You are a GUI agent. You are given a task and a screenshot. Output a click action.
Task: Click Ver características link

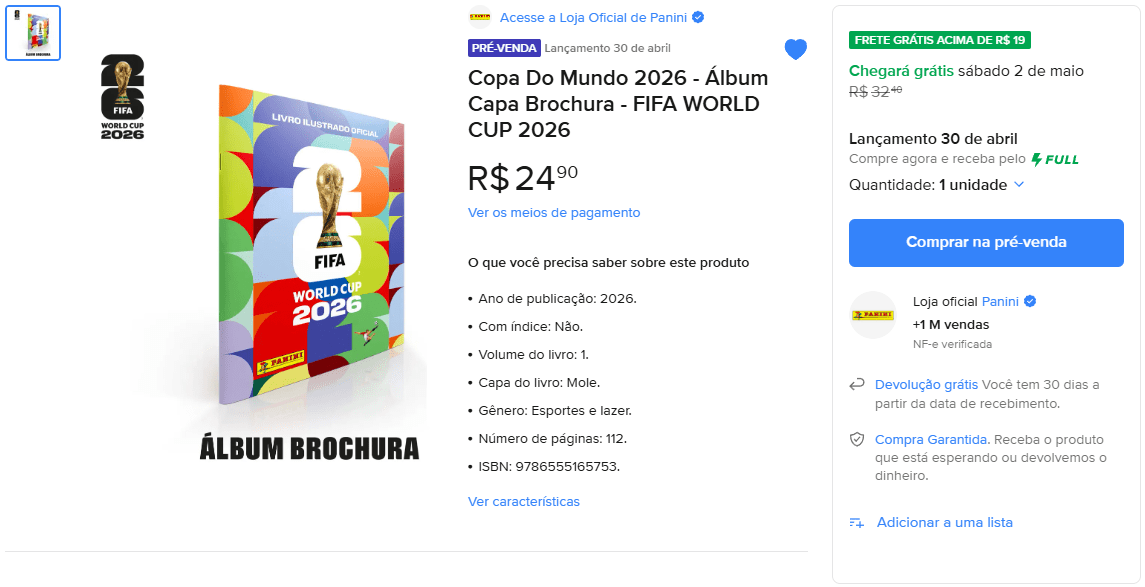524,502
